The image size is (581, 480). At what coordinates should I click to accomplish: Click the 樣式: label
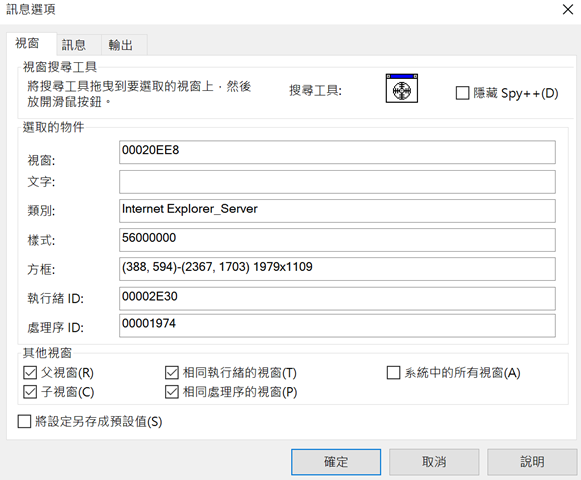(x=41, y=240)
